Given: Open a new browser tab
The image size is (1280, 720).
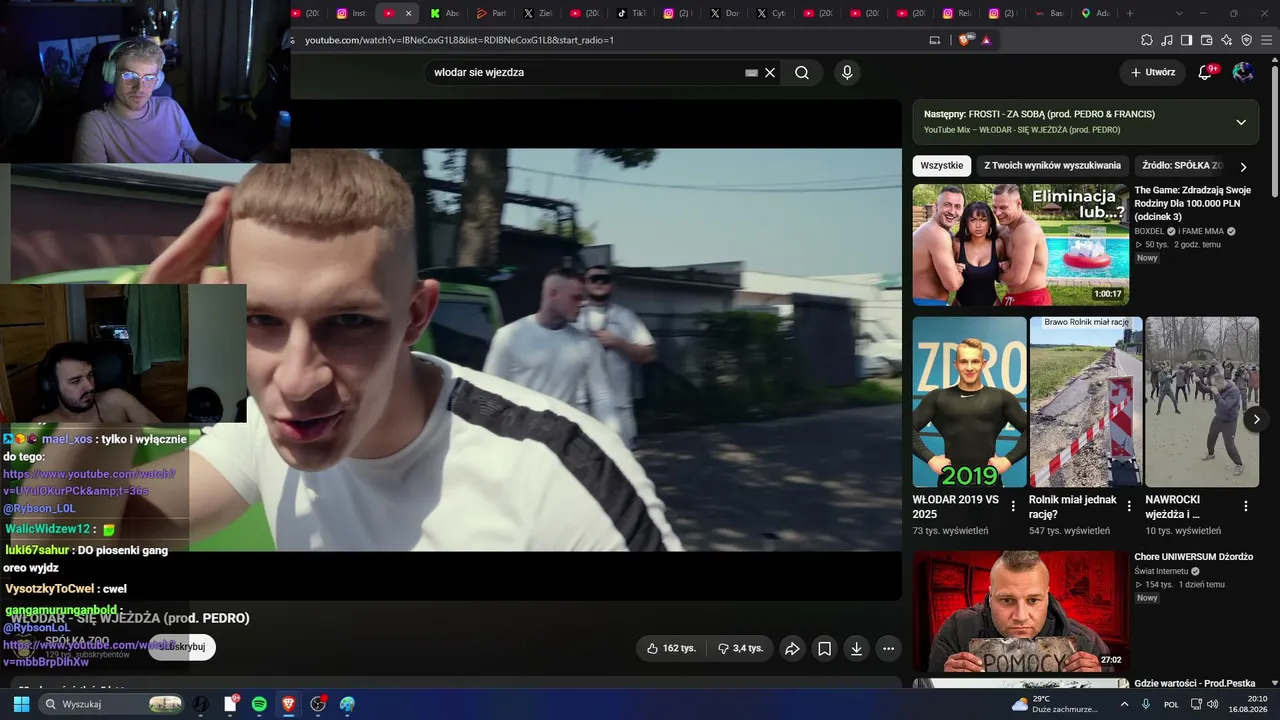Looking at the screenshot, I should pos(1130,13).
